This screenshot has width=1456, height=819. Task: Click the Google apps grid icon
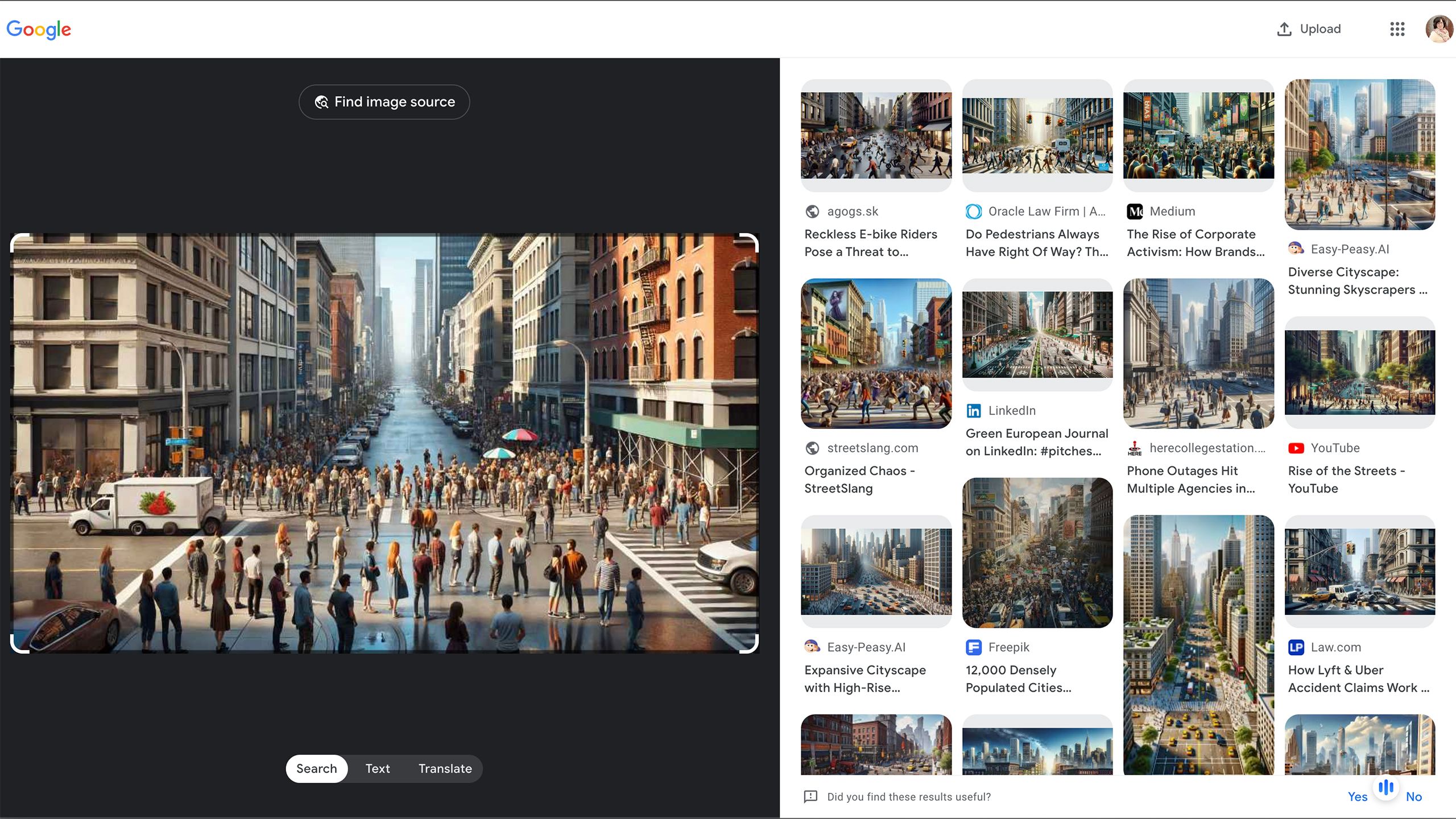click(x=1397, y=29)
